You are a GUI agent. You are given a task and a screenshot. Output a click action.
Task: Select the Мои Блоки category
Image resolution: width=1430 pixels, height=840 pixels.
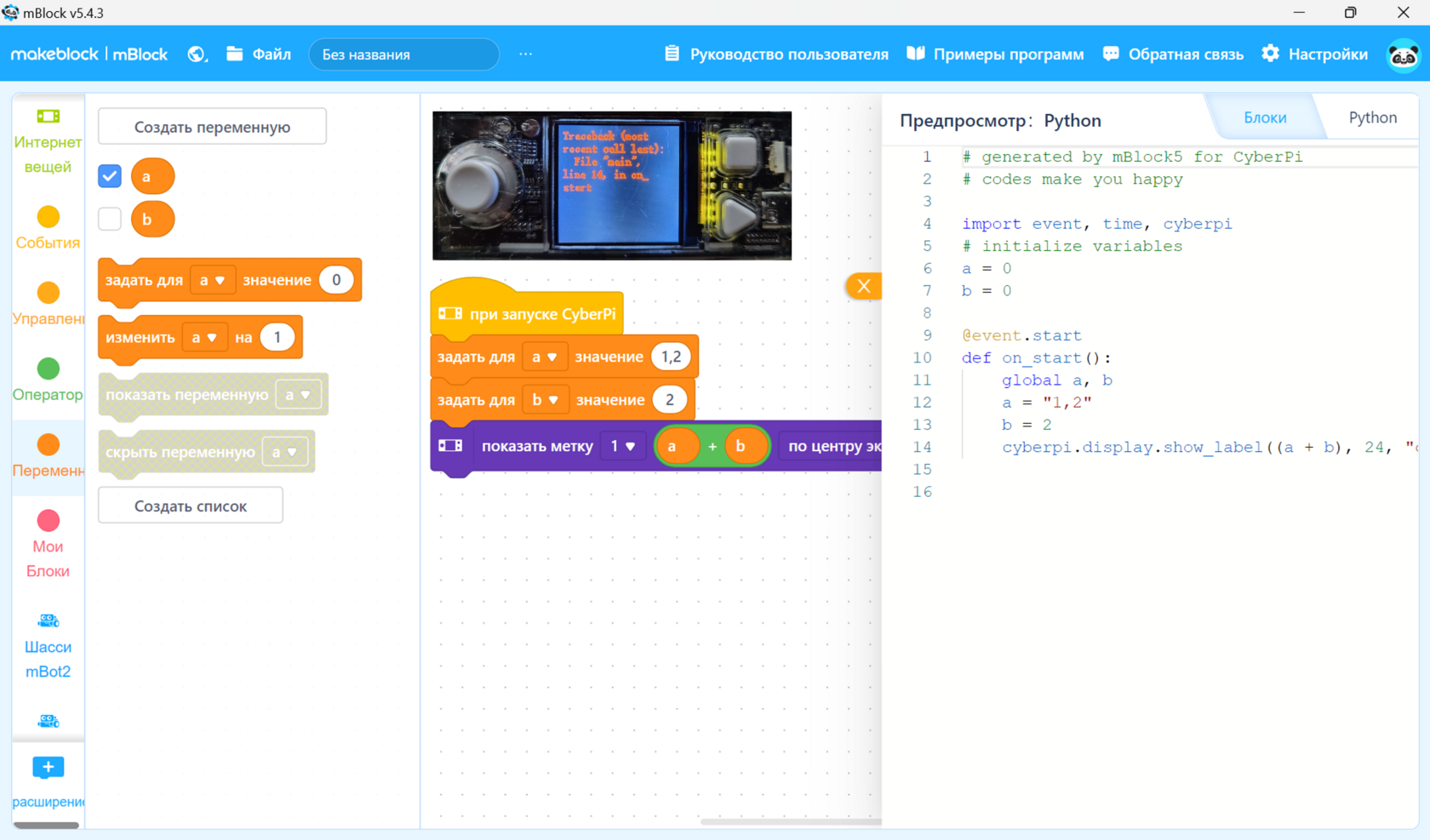click(48, 545)
